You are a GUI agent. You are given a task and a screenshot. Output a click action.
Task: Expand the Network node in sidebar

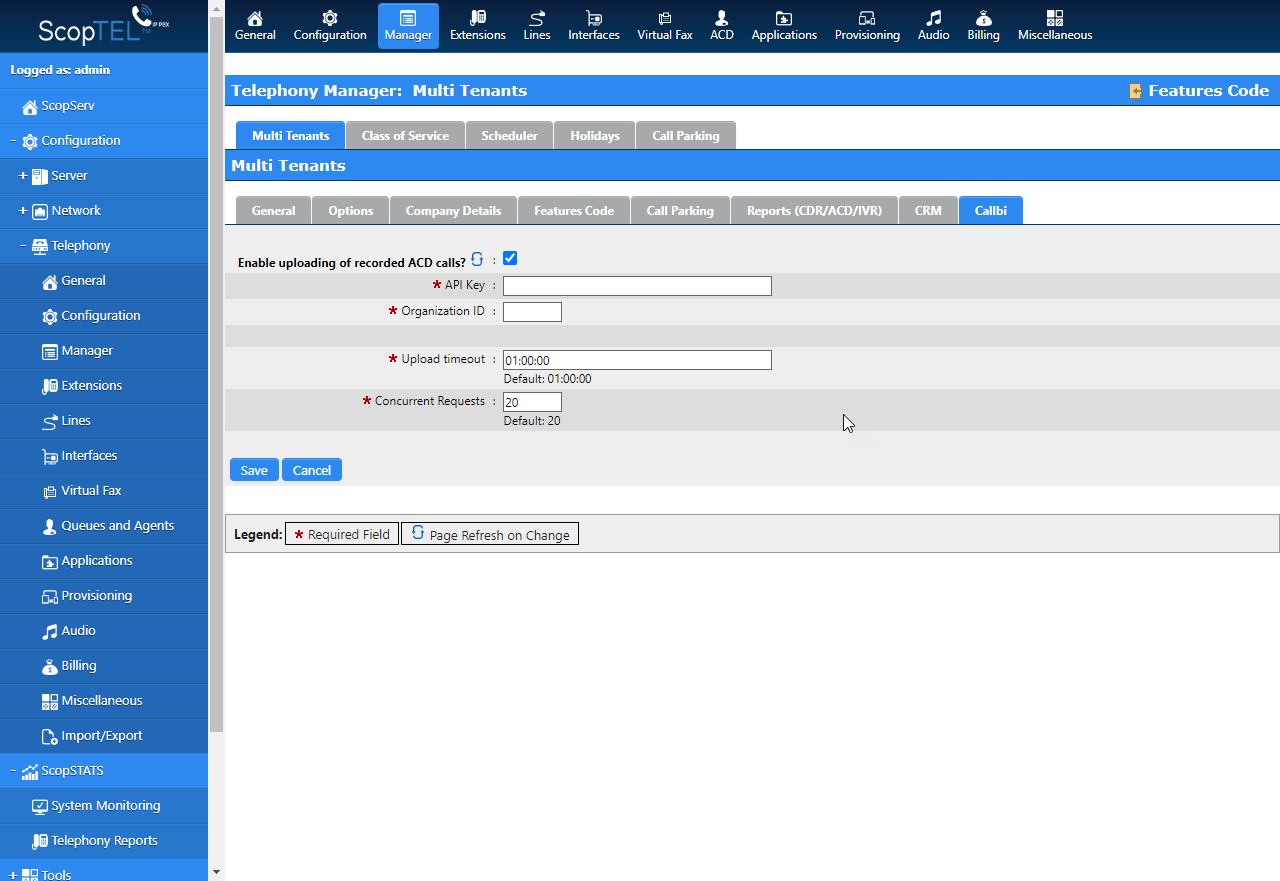pos(23,211)
